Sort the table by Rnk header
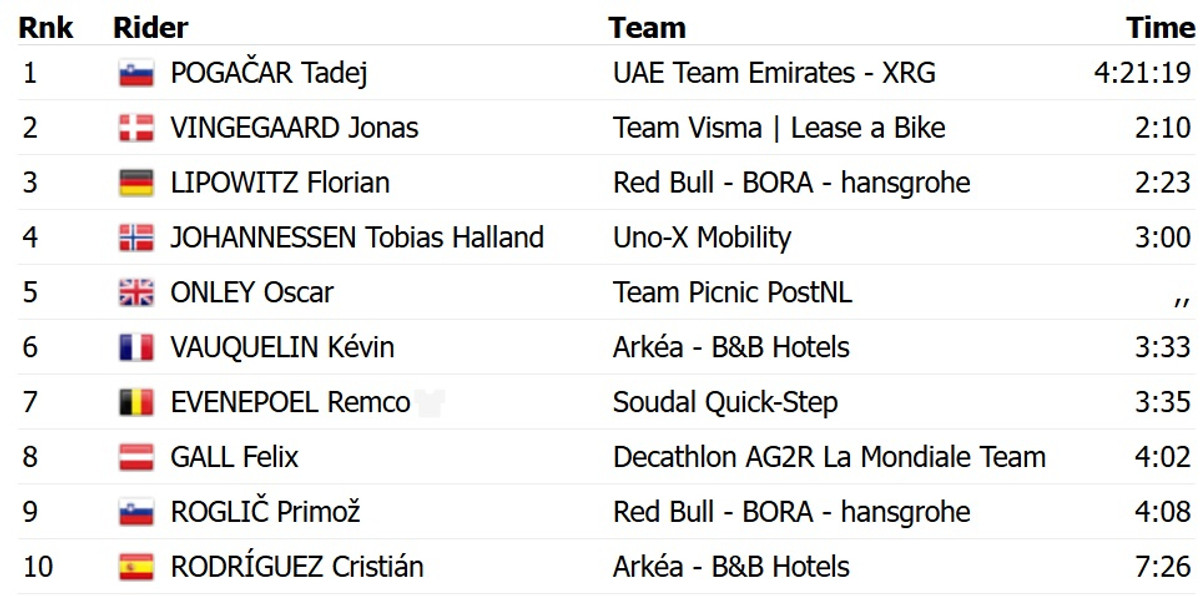Viewport: 1200px width, 596px height. (x=46, y=27)
